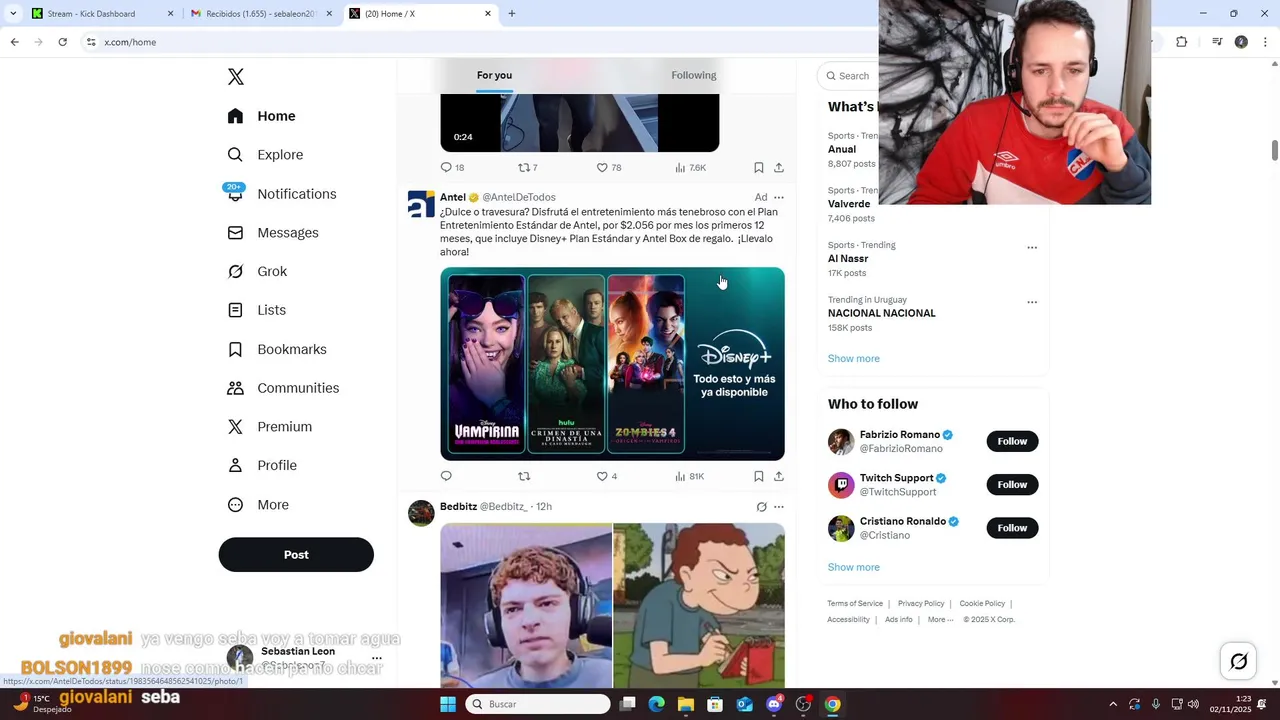Image resolution: width=1280 pixels, height=720 pixels.
Task: Open the Valverde trending topic
Action: coord(849,204)
